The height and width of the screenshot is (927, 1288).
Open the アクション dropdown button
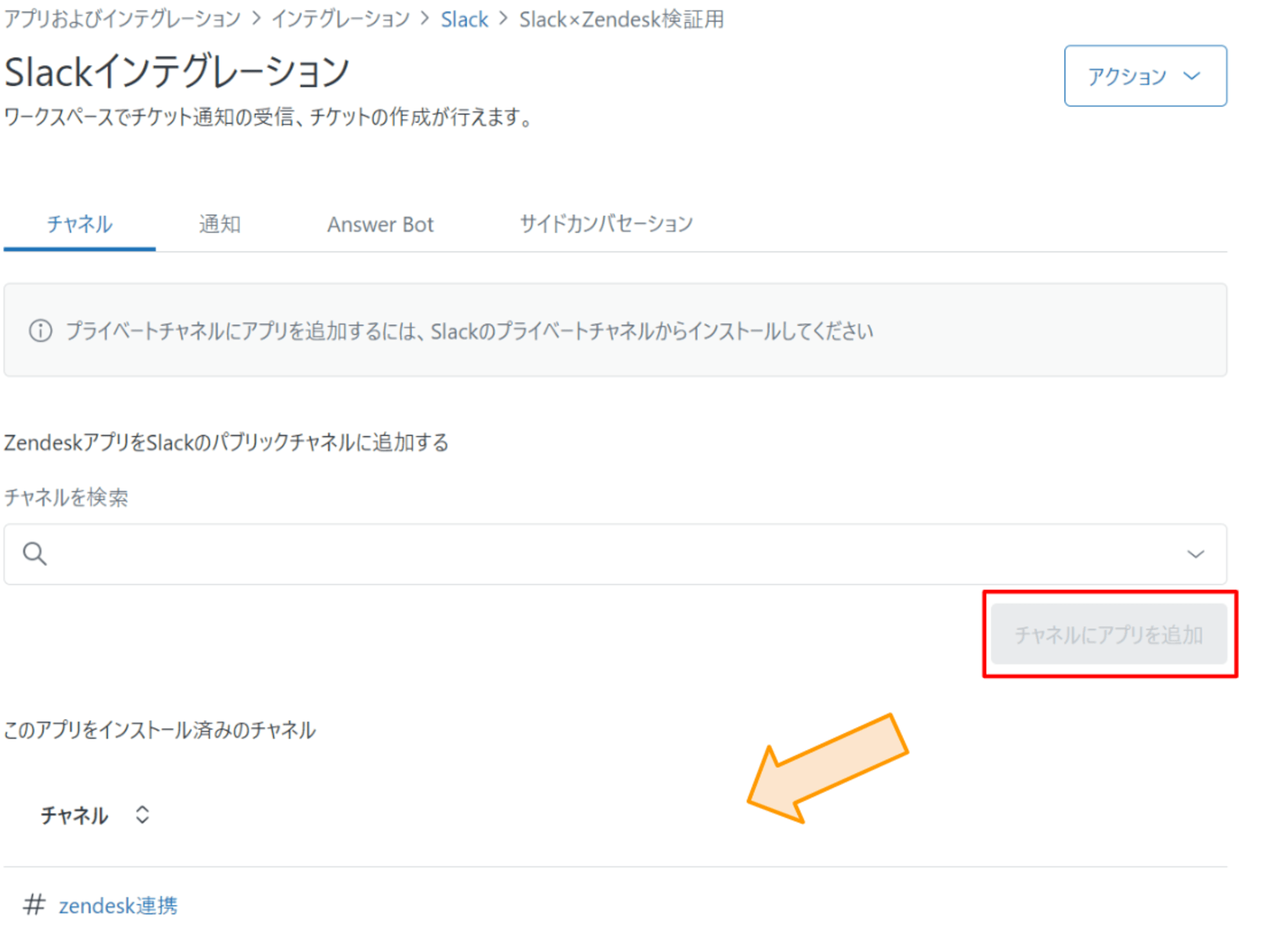tap(1145, 76)
